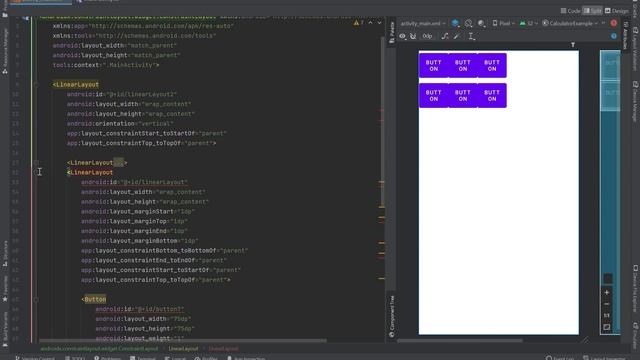This screenshot has width=640, height=360.
Task: Open the Attributes side panel
Action: pyautogui.click(x=625, y=35)
